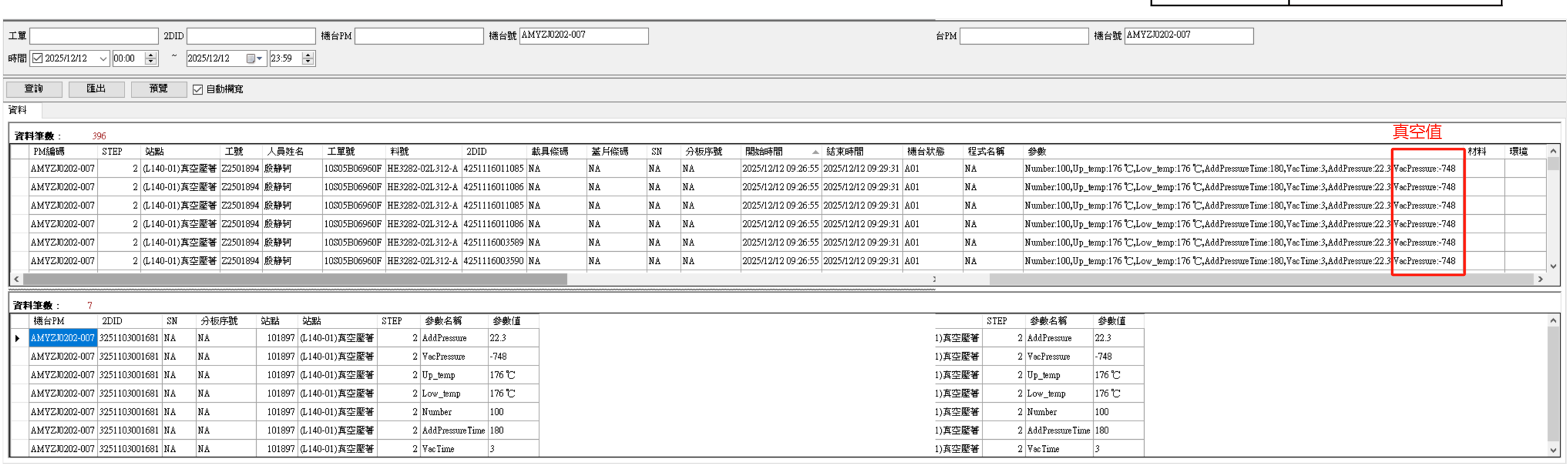Click the lower grid scrollbar down arrow

coord(1553,450)
